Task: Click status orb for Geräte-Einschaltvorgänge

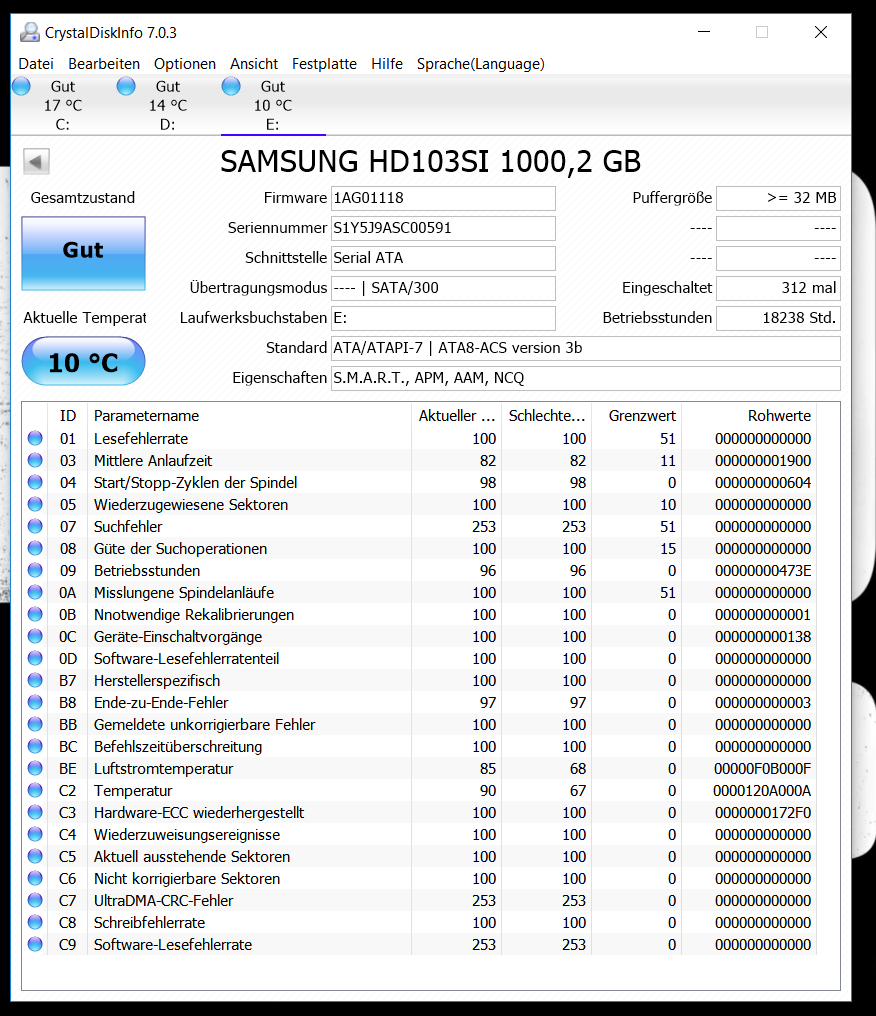Action: click(x=35, y=636)
